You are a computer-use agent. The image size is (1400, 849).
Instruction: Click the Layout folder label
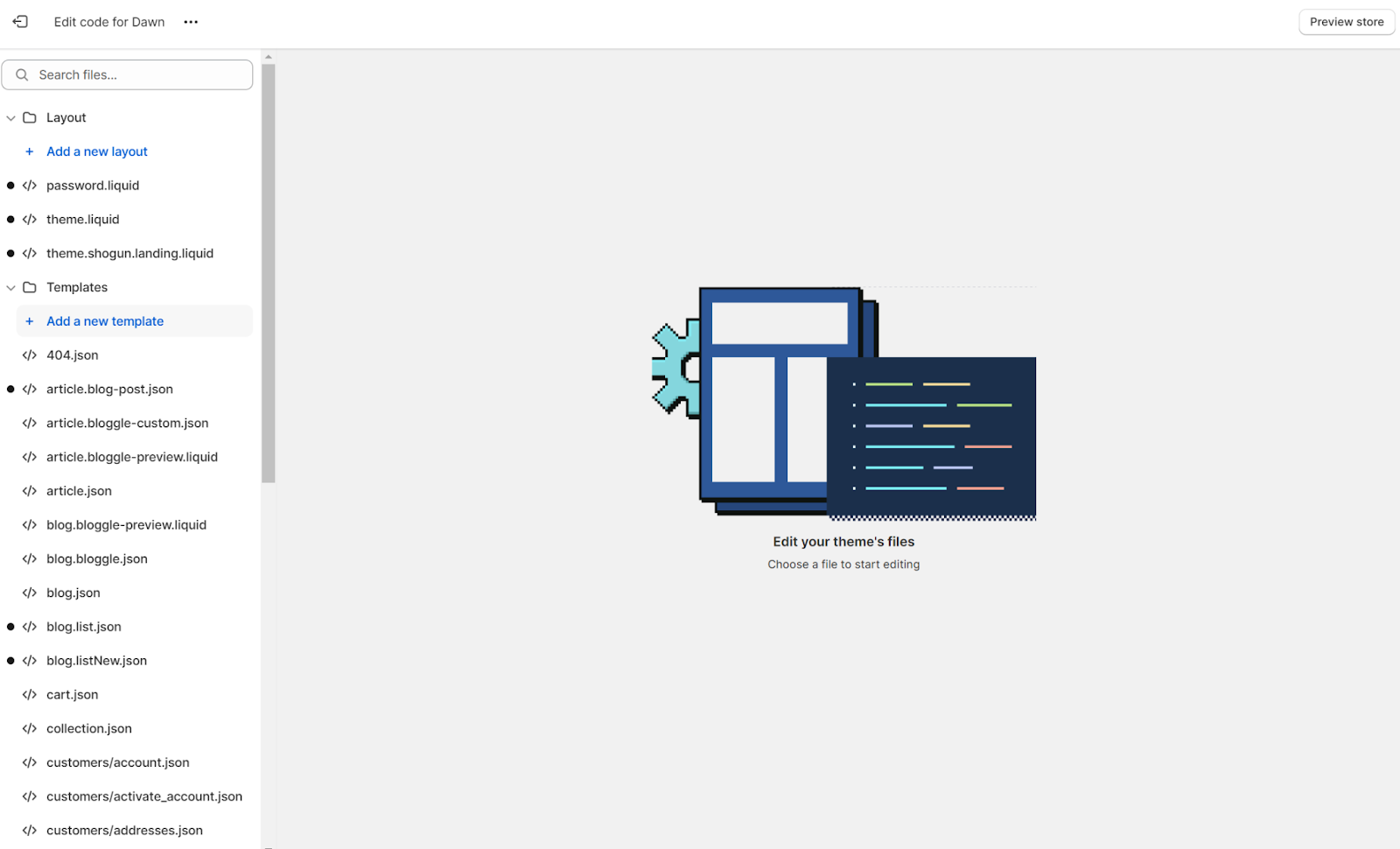coord(66,118)
